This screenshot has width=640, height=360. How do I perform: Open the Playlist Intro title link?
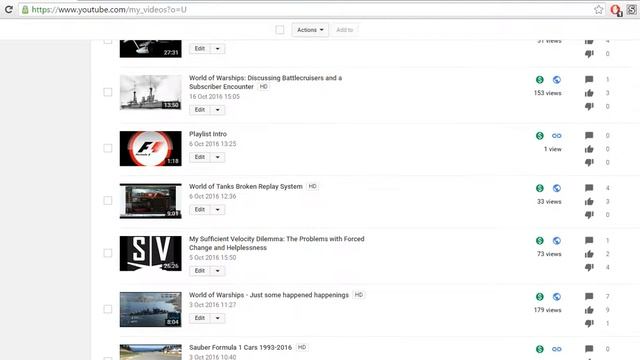208,134
